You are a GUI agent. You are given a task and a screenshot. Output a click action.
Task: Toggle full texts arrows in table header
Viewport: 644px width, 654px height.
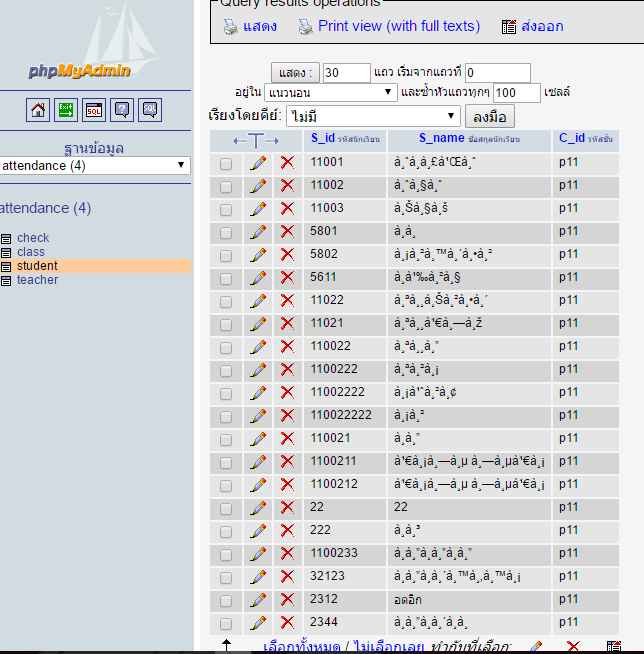(256, 141)
